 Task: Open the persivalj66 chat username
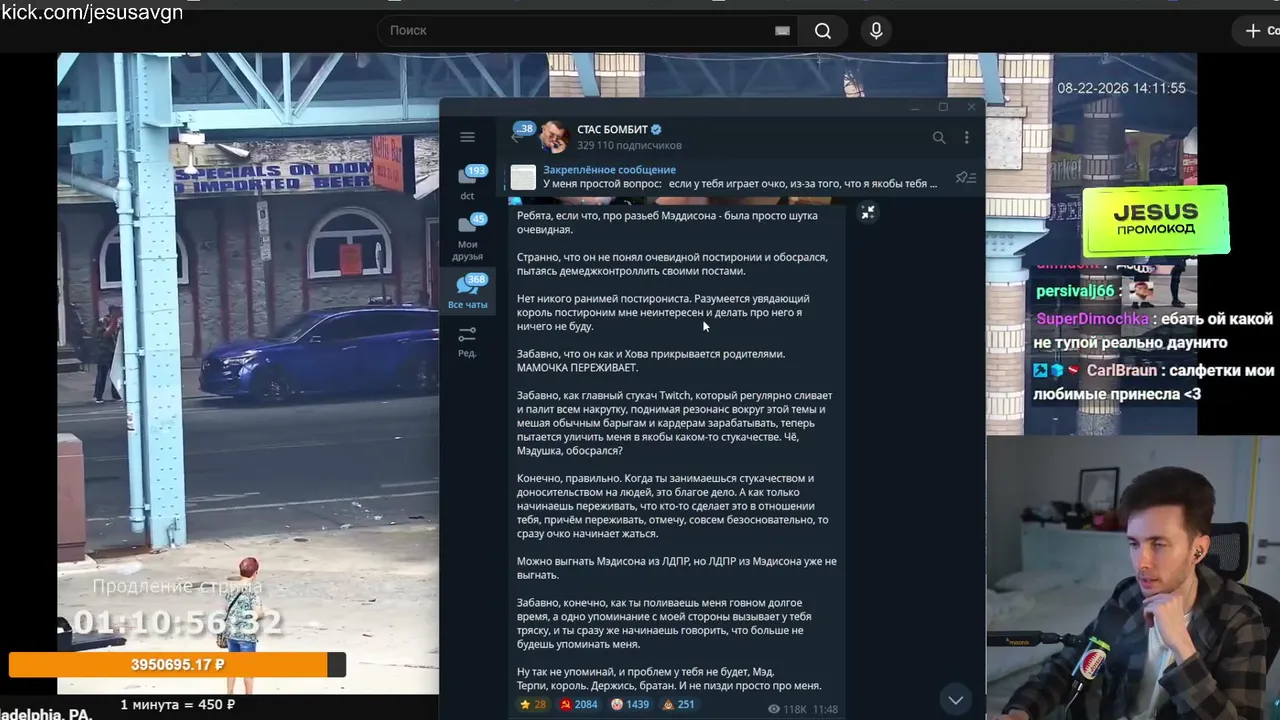[x=1075, y=291]
